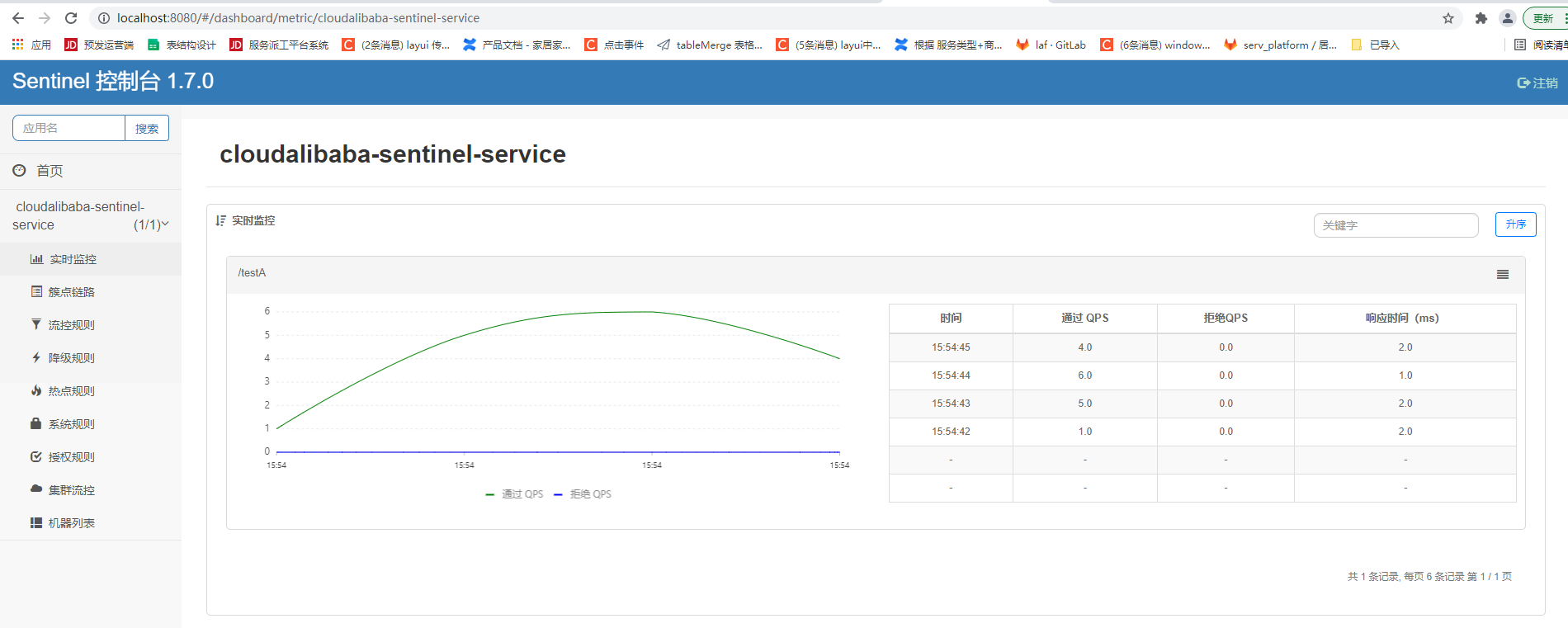Open 授权规则 in the sidebar
Image resolution: width=1568 pixels, height=628 pixels.
pos(91,457)
